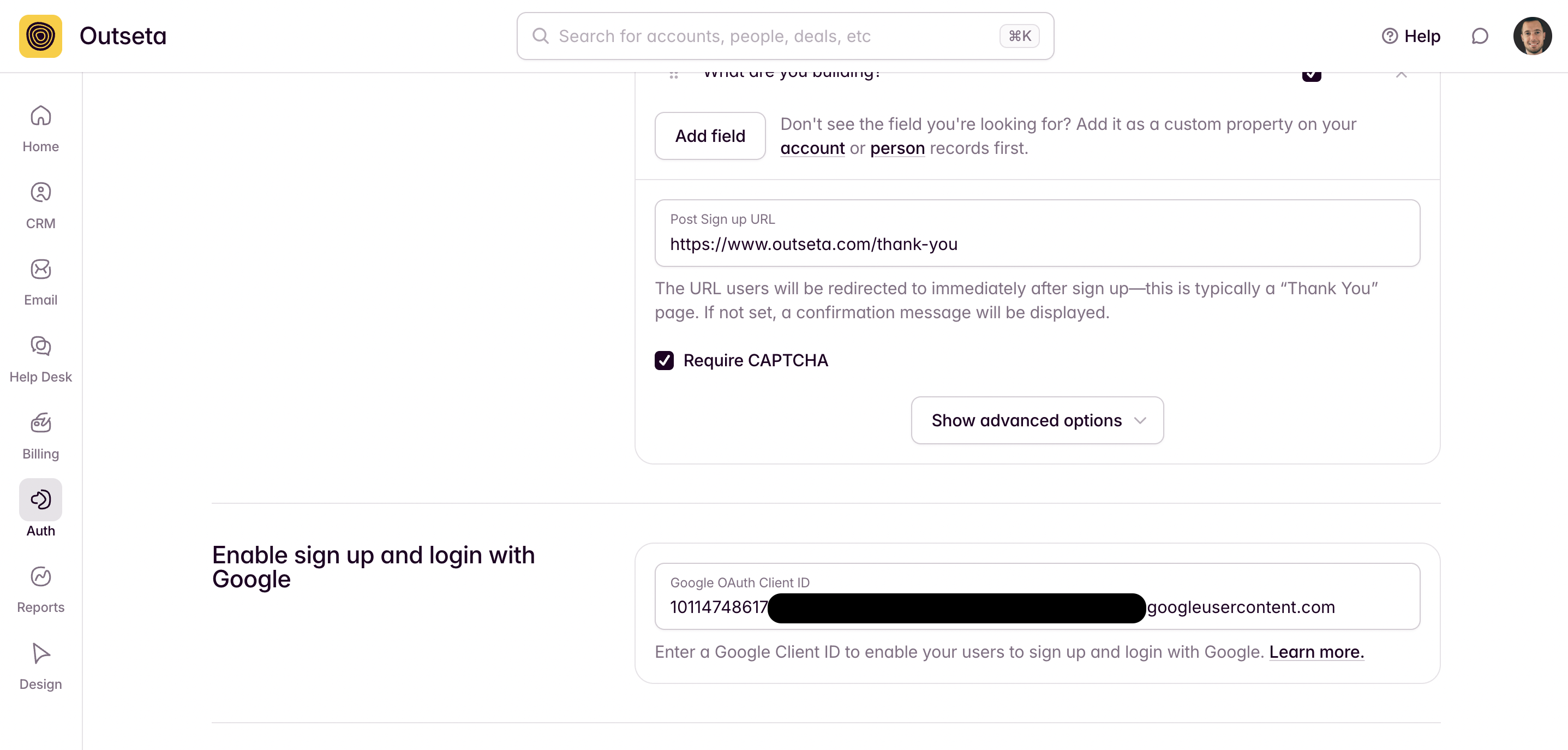The width and height of the screenshot is (1568, 750).
Task: Open Help Desk in sidebar
Action: pos(41,359)
